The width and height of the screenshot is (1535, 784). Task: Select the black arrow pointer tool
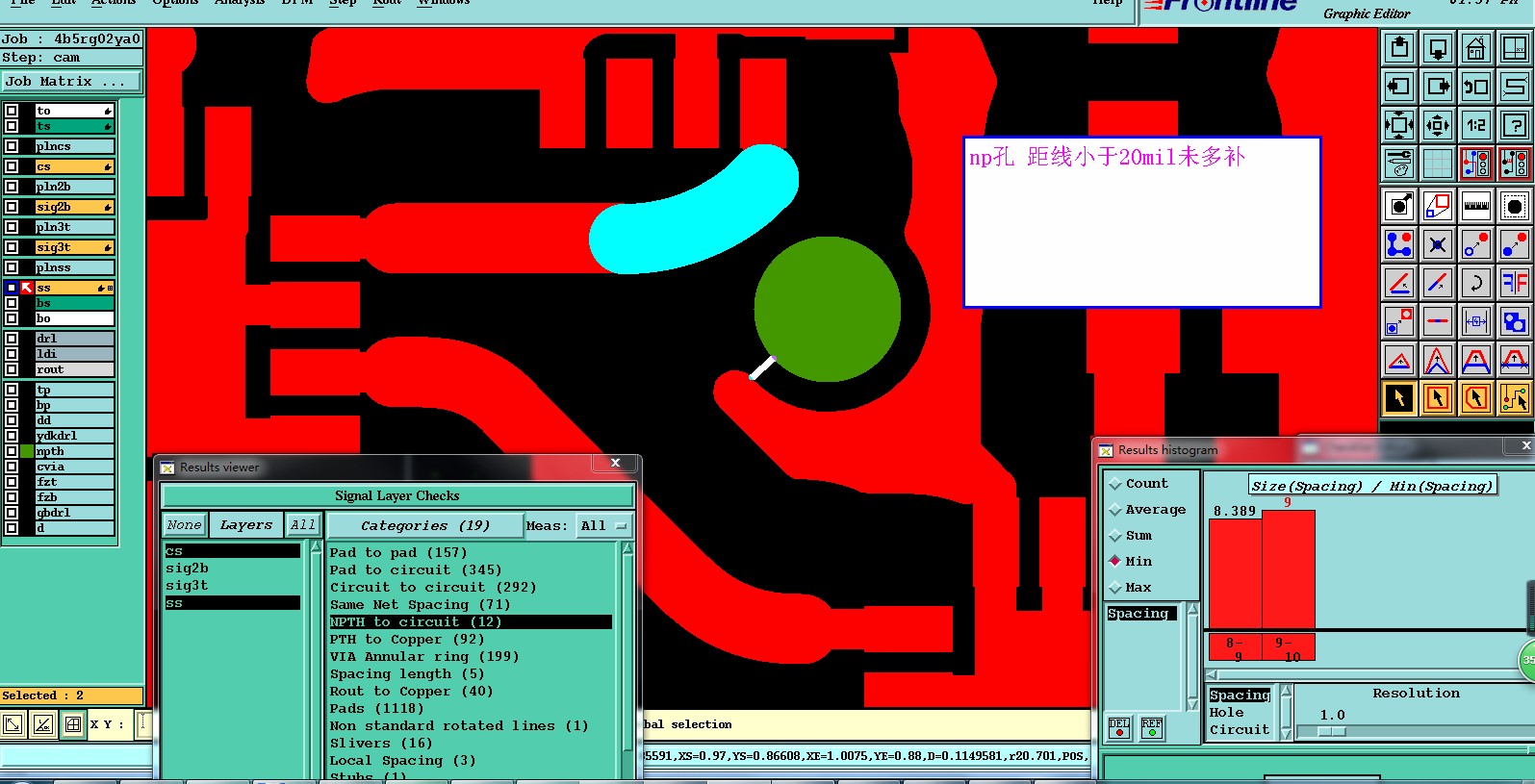[x=1399, y=398]
